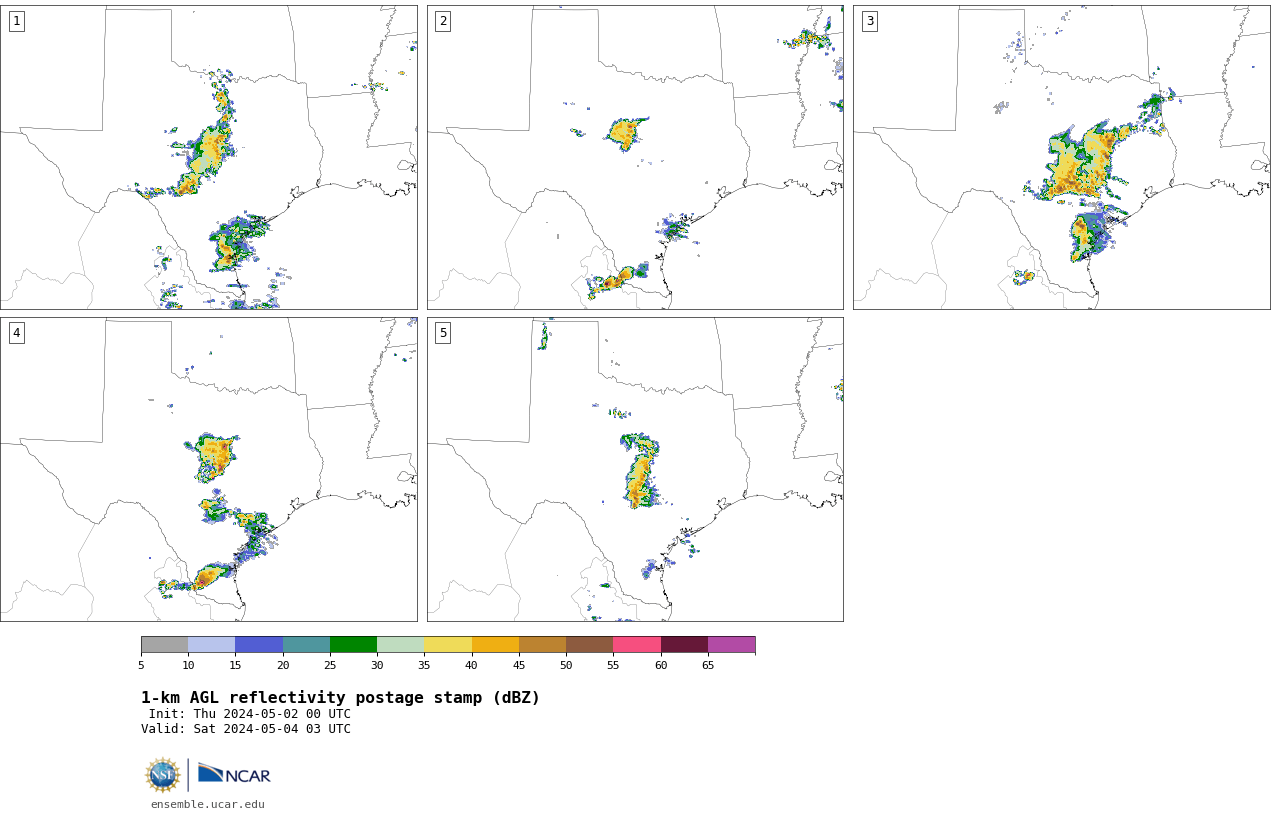
Task: Click the colorbar tick label 50
Action: click(x=566, y=665)
